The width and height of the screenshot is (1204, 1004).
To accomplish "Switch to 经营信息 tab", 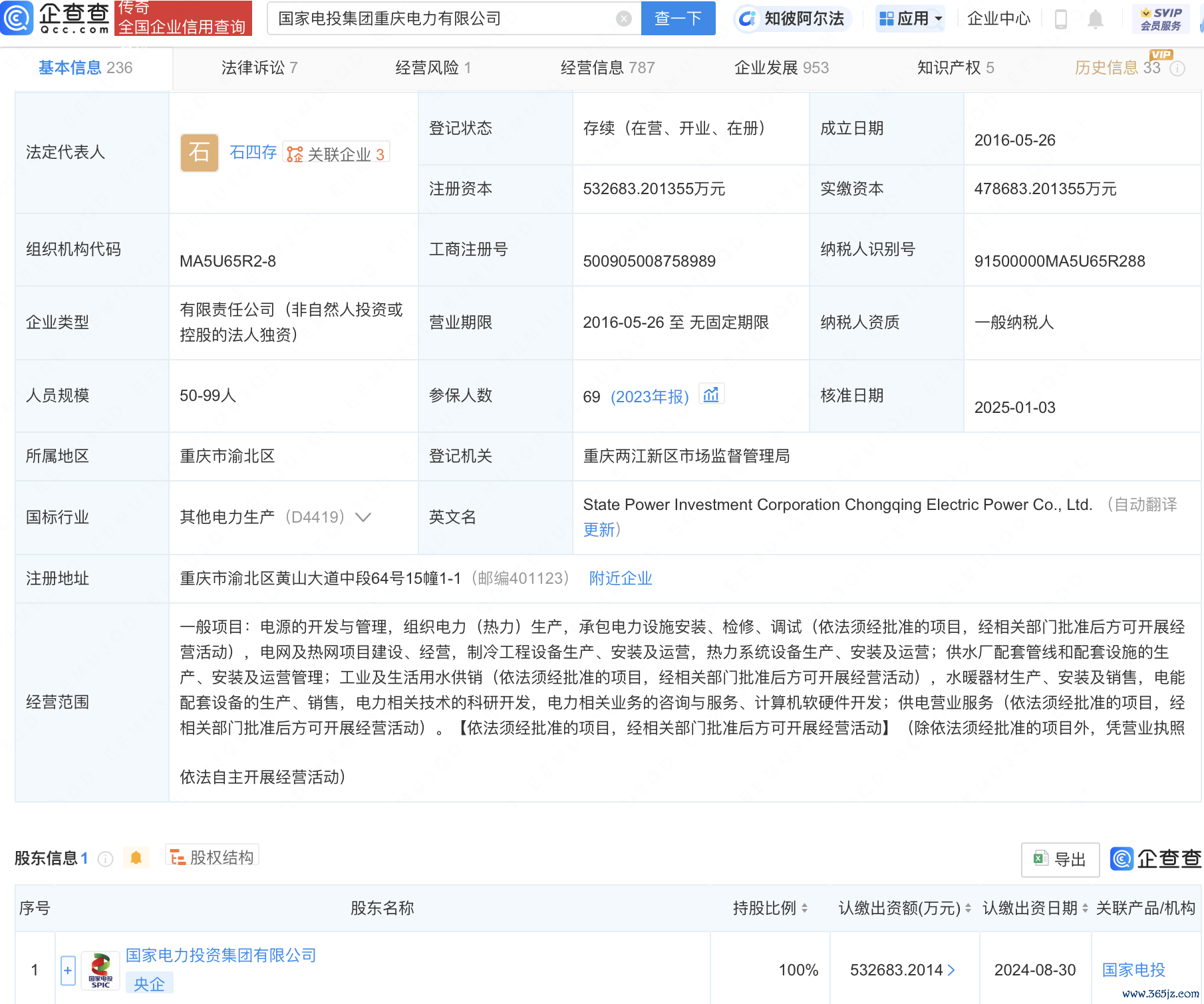I will click(607, 68).
